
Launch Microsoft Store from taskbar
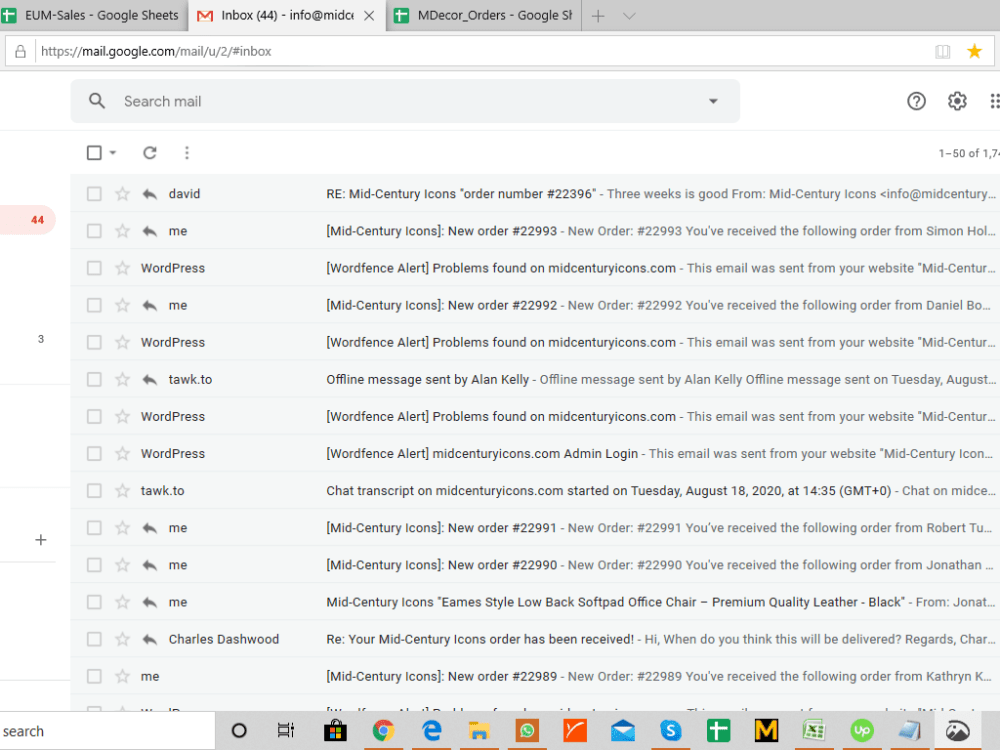[335, 731]
